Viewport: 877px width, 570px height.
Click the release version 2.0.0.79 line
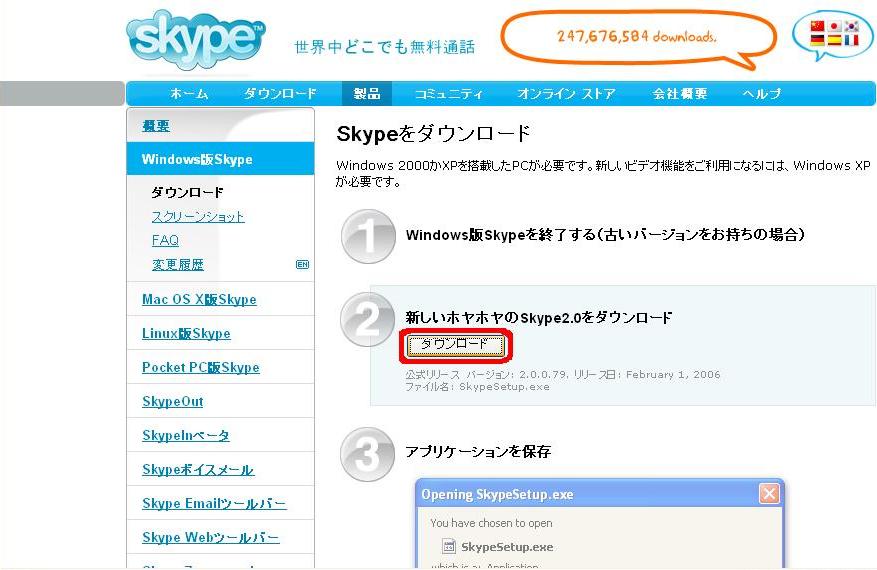563,374
